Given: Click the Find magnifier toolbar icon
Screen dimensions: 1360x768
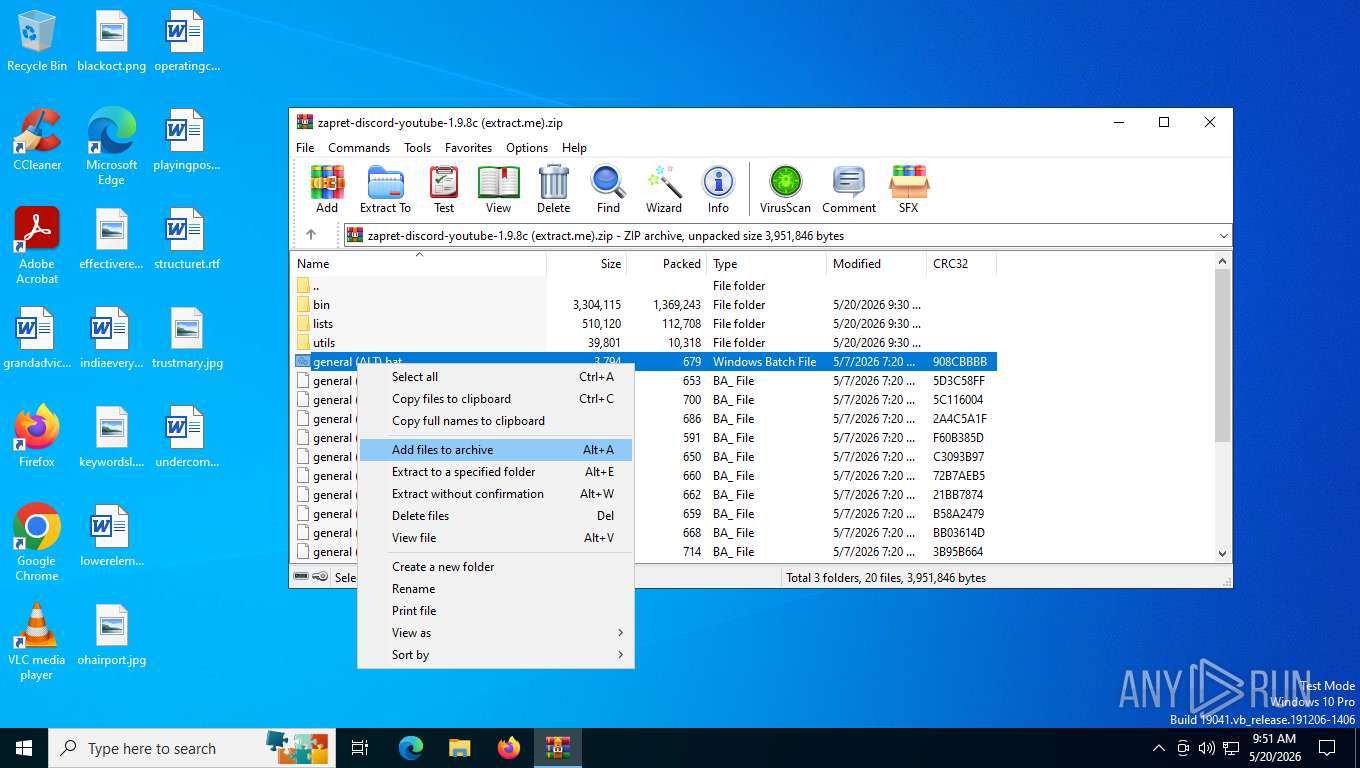Looking at the screenshot, I should [x=608, y=190].
